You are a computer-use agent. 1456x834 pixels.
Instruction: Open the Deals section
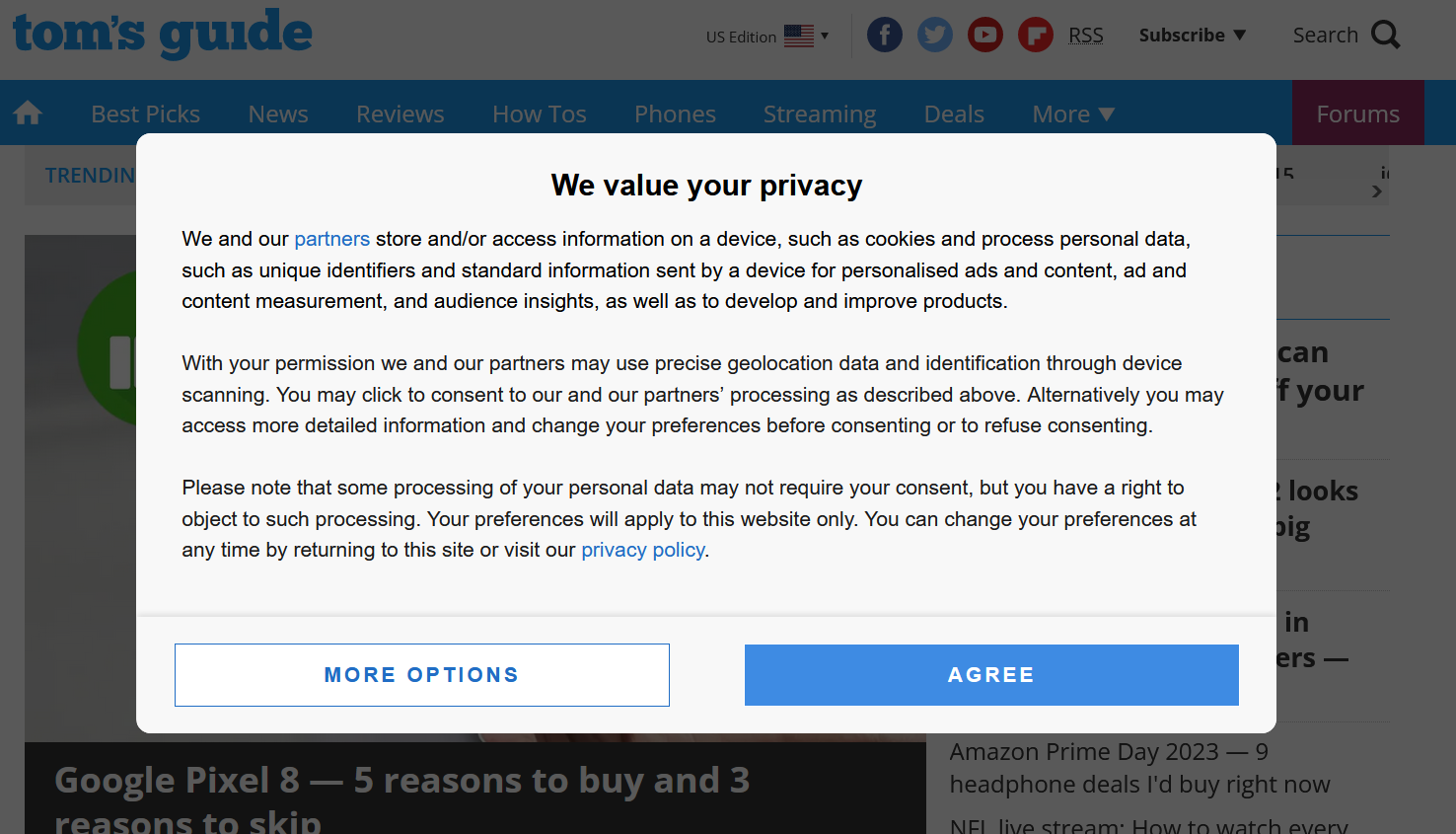point(953,113)
